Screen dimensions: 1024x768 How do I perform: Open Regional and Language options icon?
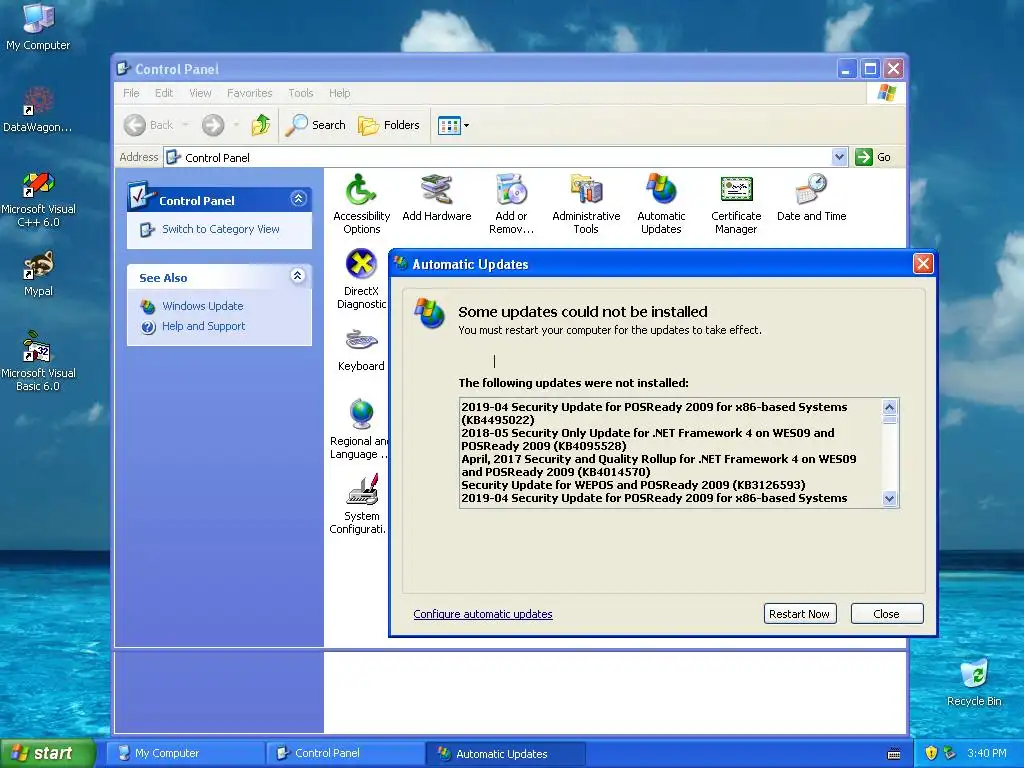[359, 429]
